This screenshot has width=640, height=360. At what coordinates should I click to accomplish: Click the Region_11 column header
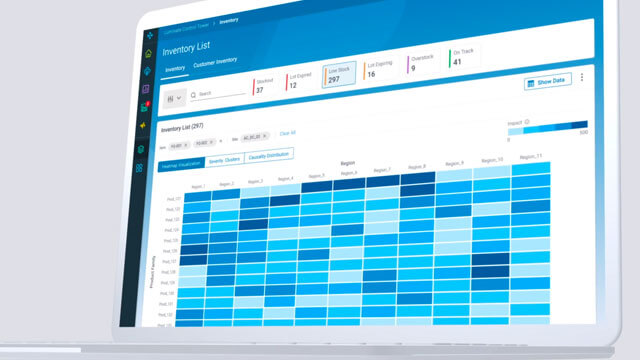tap(531, 156)
